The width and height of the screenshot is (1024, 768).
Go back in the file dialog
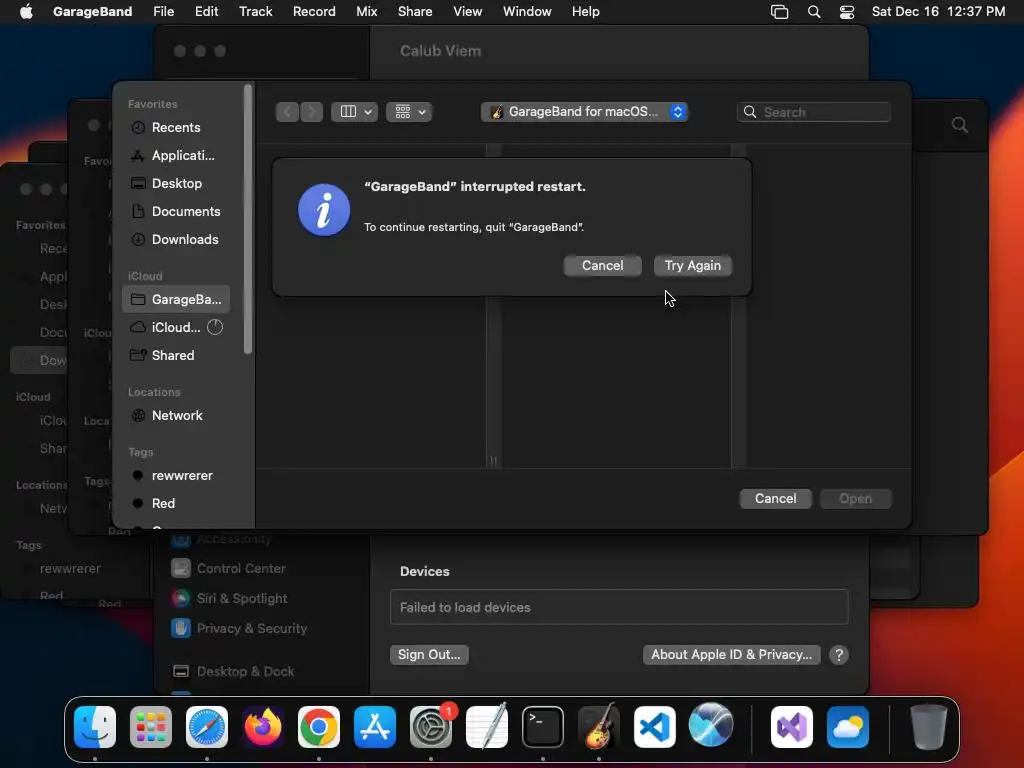tap(287, 112)
